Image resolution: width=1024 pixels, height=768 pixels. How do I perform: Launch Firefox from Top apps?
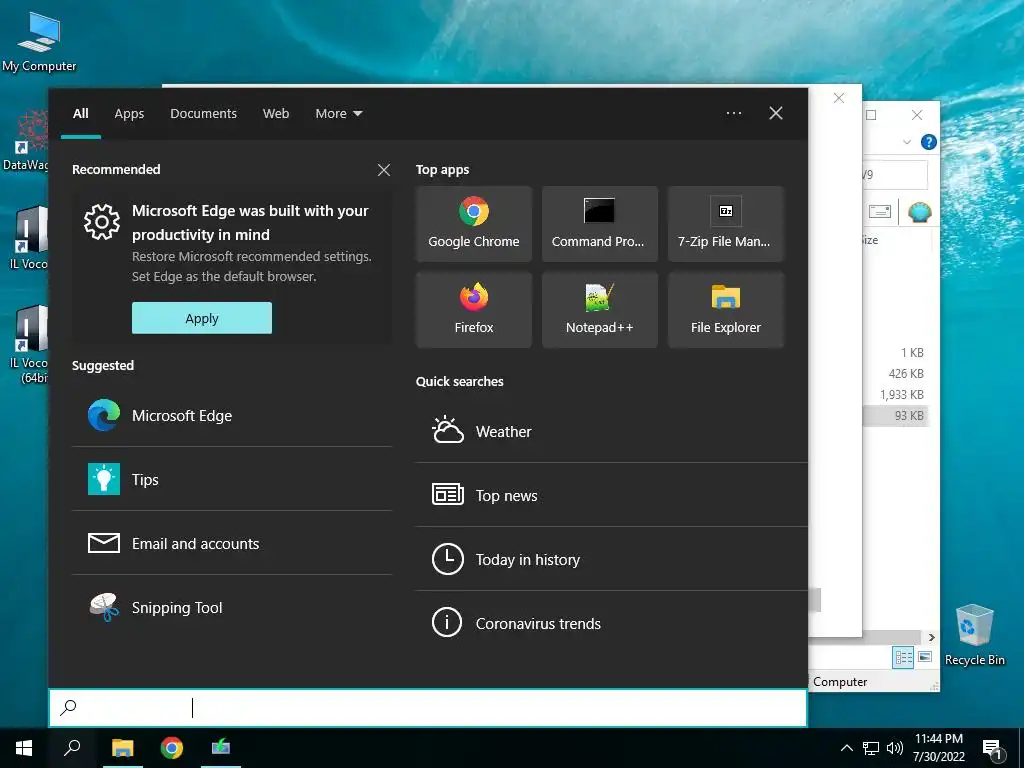[473, 310]
